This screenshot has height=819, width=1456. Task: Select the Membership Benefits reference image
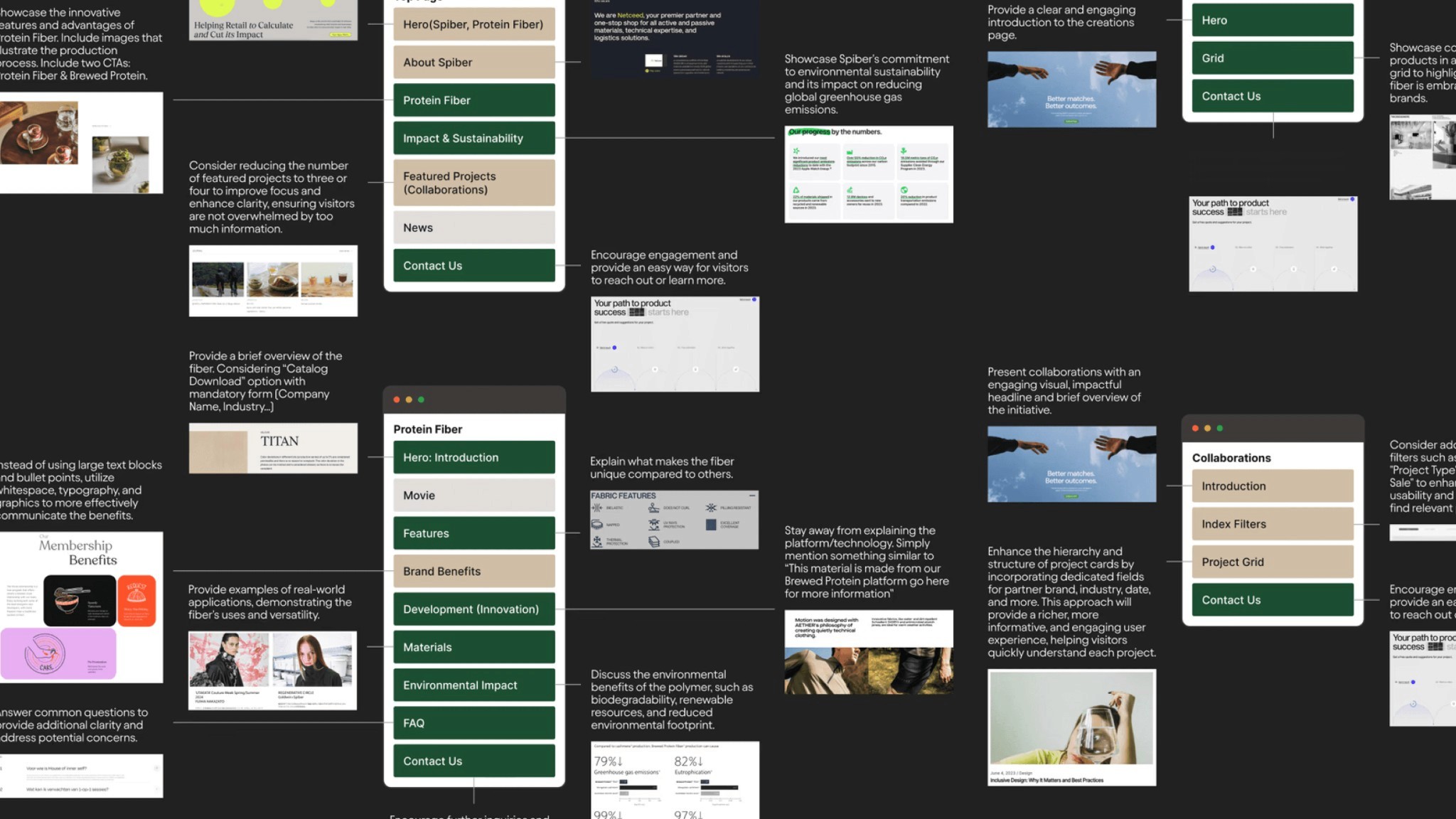coord(81,606)
